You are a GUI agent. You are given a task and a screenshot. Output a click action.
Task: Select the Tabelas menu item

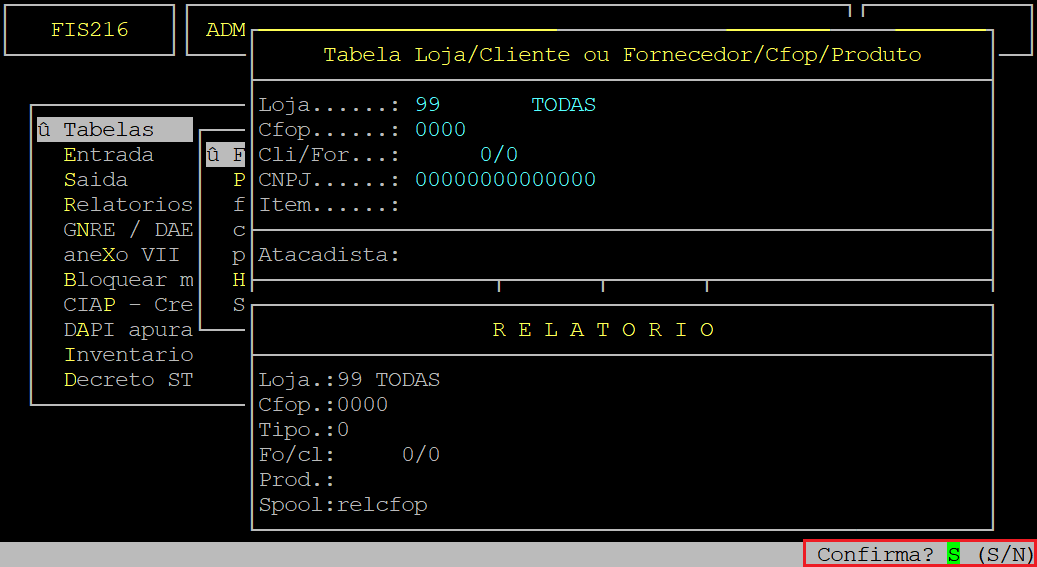tap(114, 130)
